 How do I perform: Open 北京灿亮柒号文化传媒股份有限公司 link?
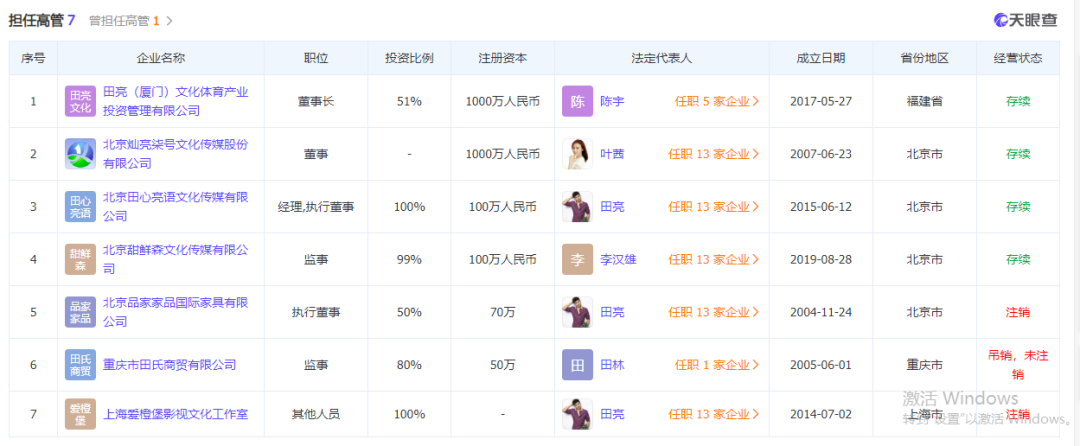pyautogui.click(x=176, y=153)
